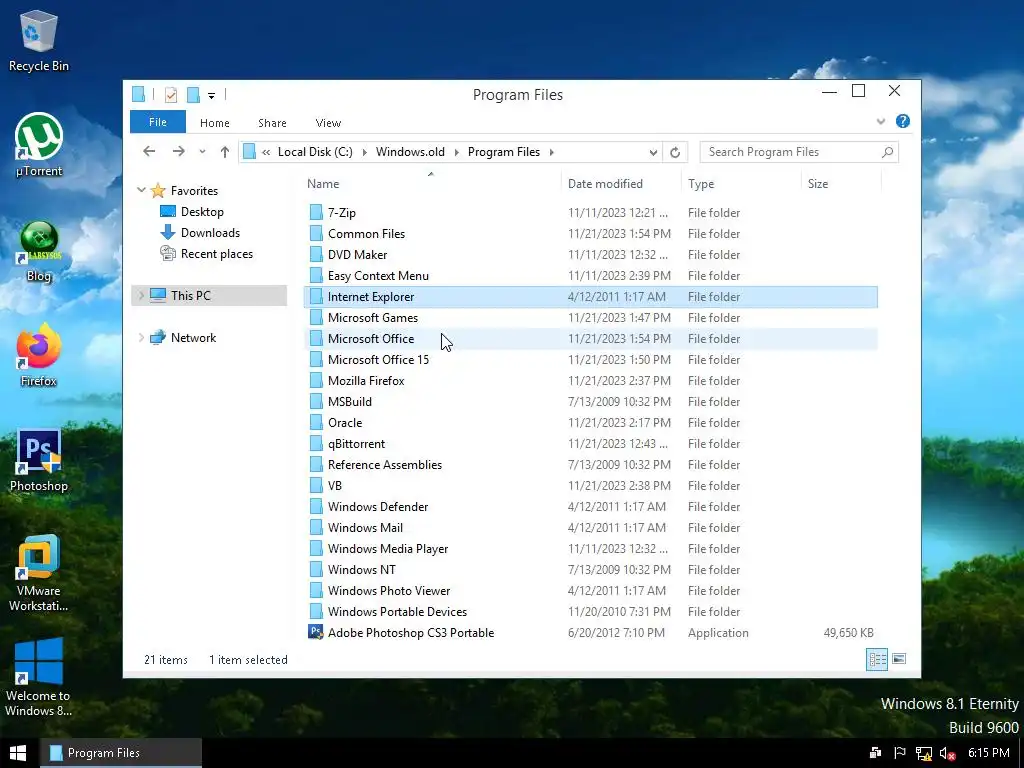The image size is (1024, 768).
Task: Open the Blog desktop shortcut
Action: coord(39,252)
